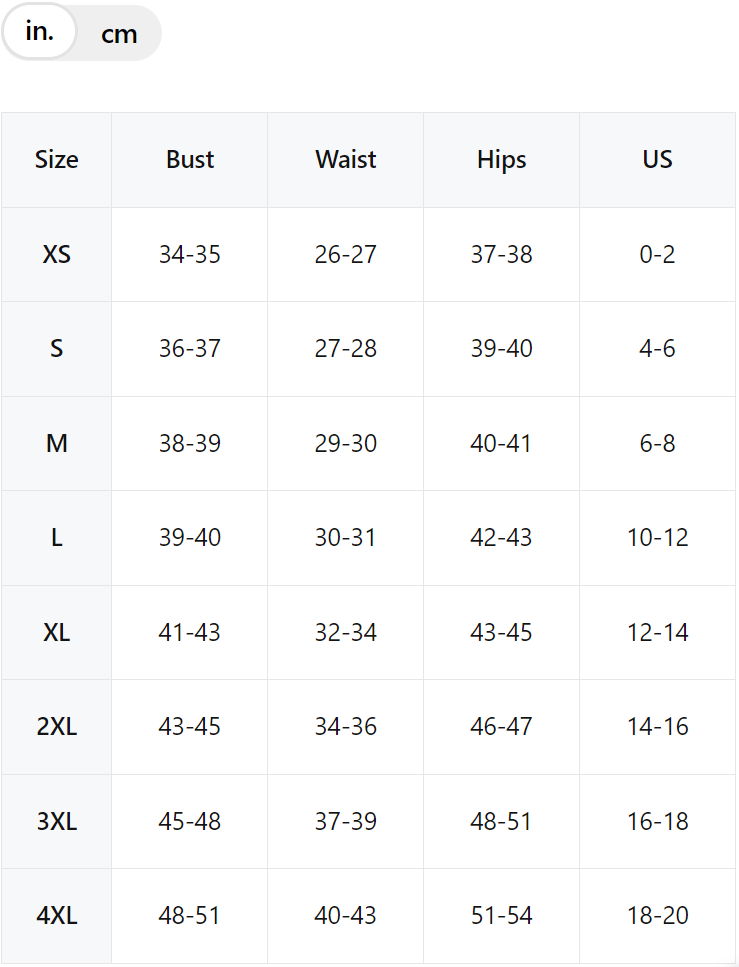Viewport: 739px width, 967px height.
Task: Select the 4XL size row label
Action: 56,916
